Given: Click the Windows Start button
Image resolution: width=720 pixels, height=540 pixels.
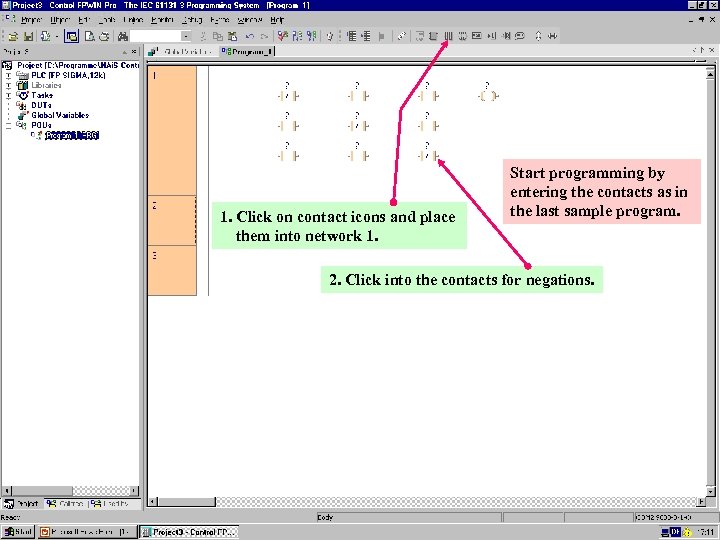Looking at the screenshot, I should tap(18, 532).
